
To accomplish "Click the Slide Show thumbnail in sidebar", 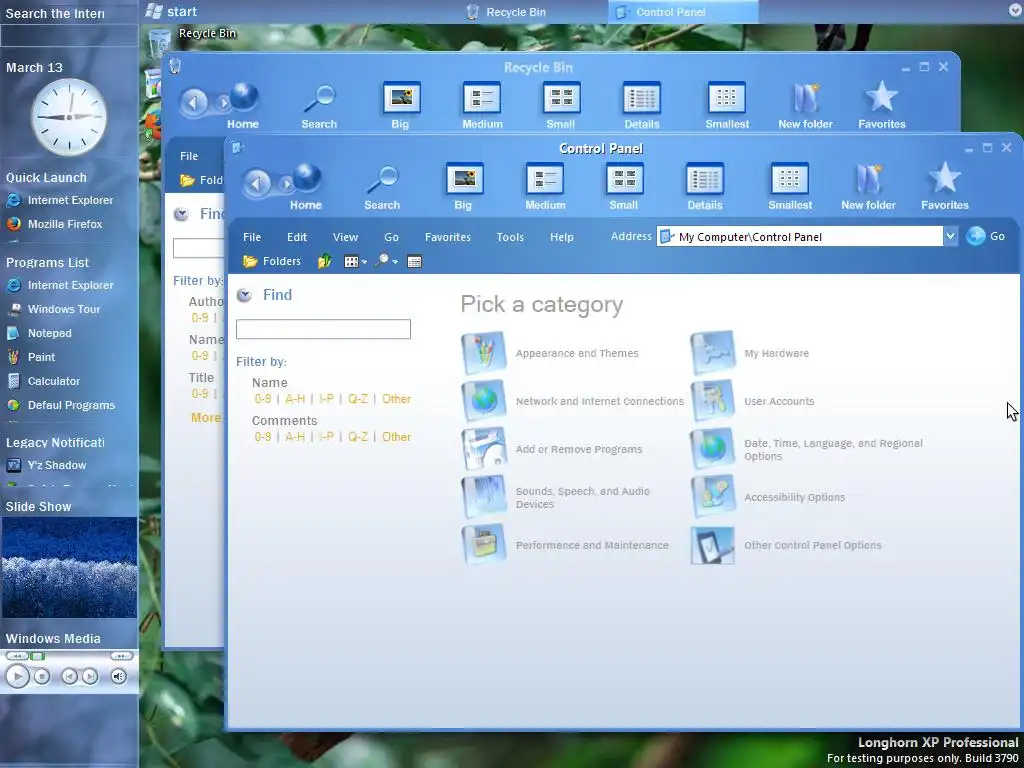I will [69, 568].
